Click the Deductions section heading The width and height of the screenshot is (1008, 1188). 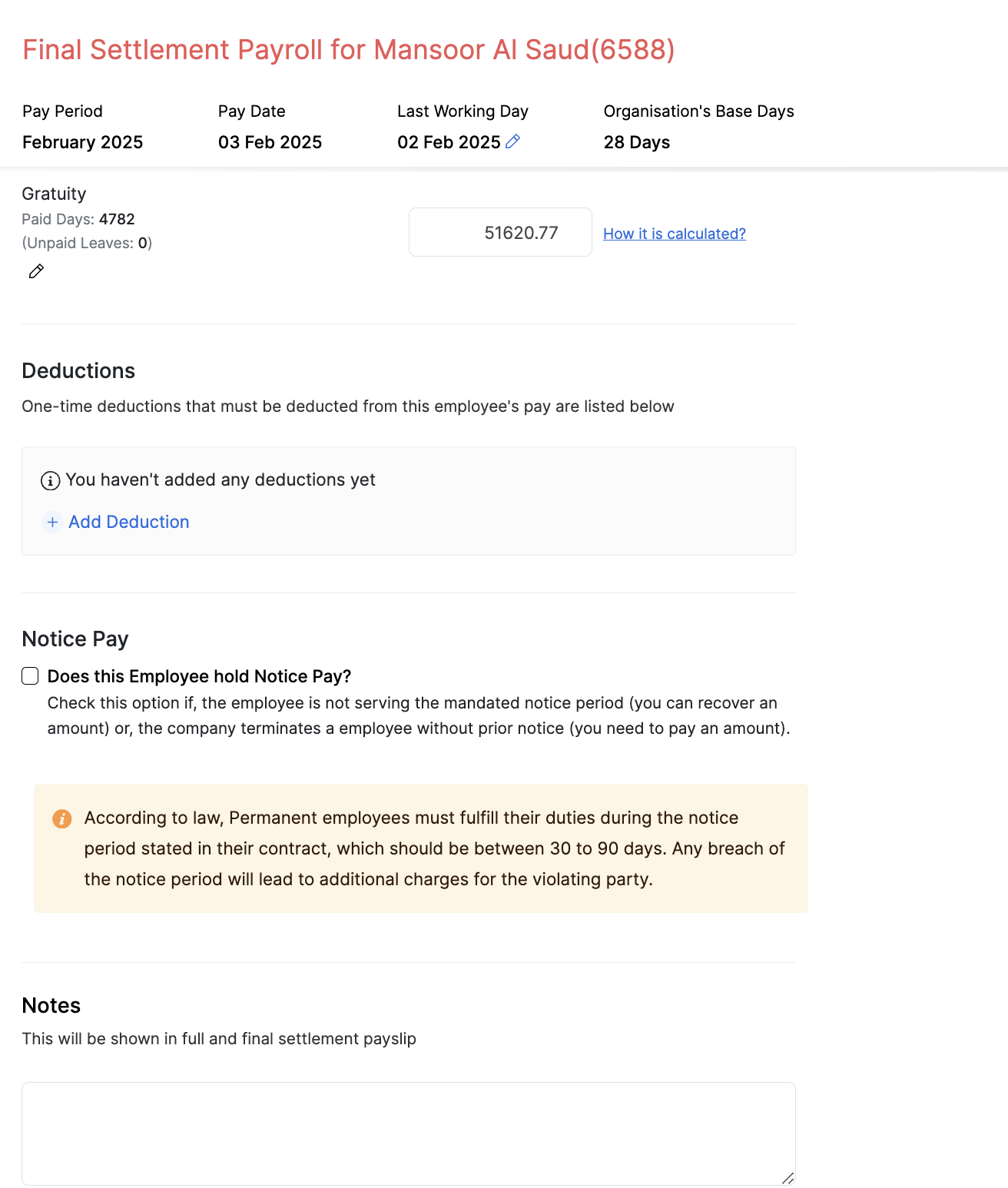coord(78,370)
